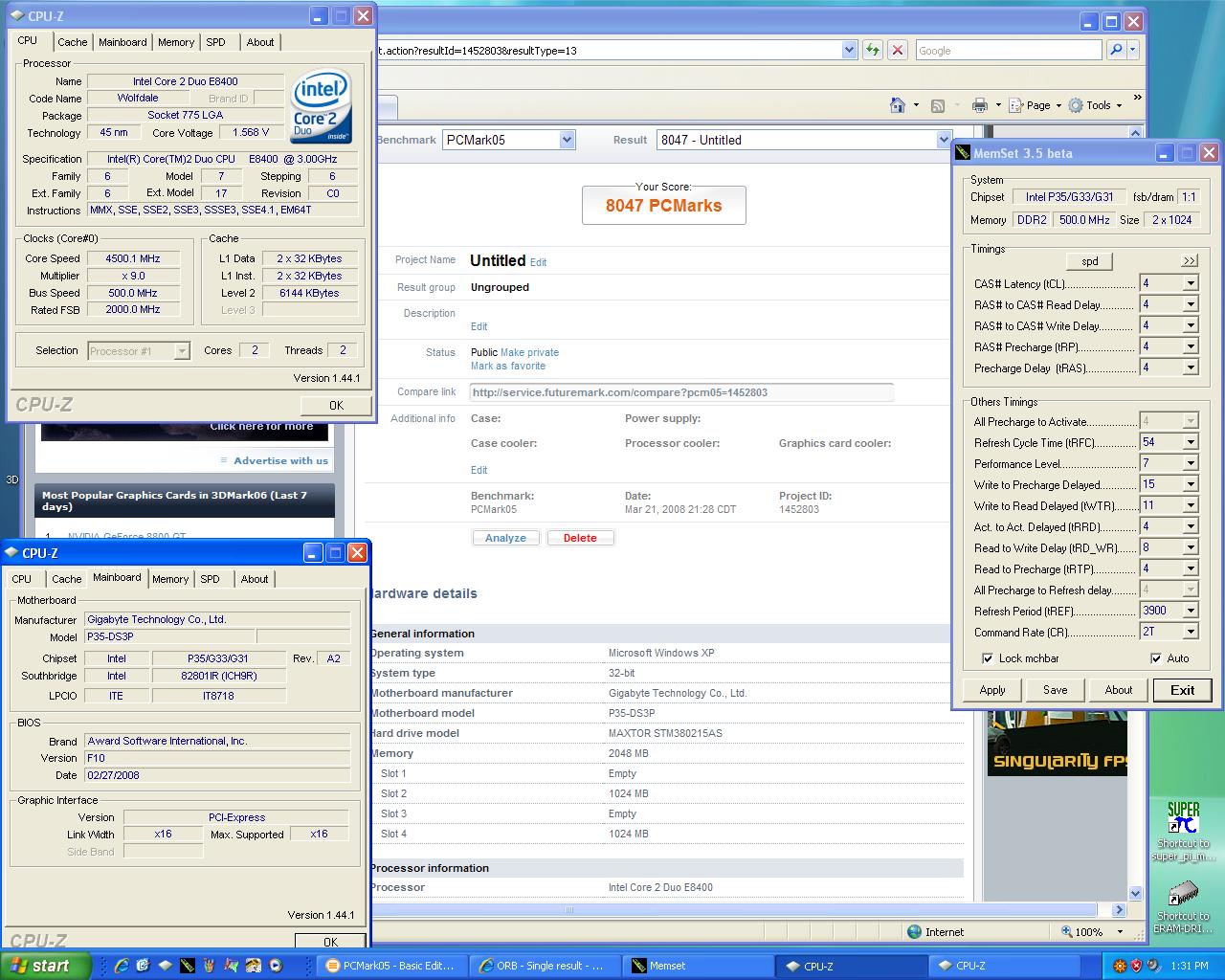This screenshot has width=1225, height=980.
Task: Click the Exit button in MemSet
Action: click(1182, 690)
